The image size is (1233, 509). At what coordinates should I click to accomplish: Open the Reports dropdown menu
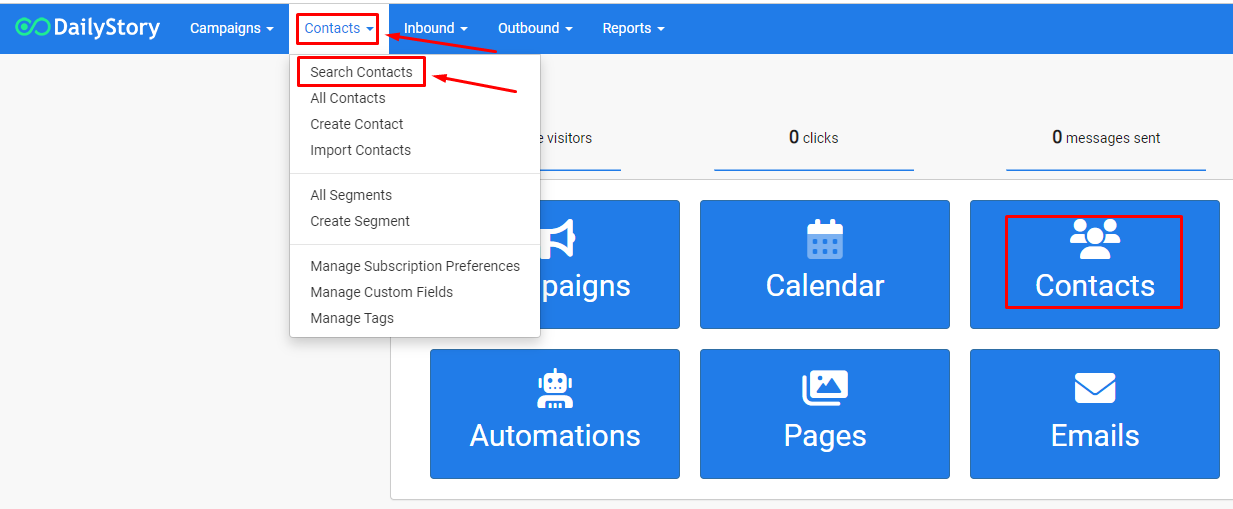pos(633,28)
